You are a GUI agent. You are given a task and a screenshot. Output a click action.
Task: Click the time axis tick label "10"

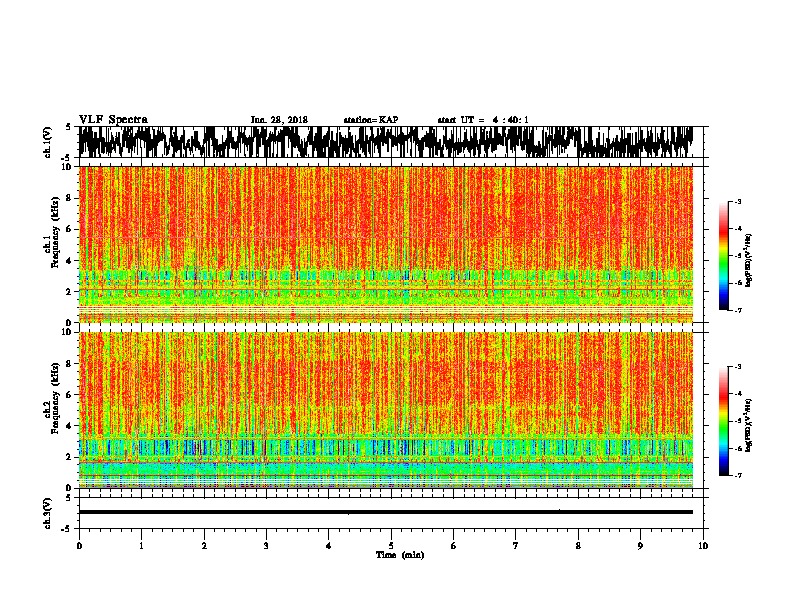pyautogui.click(x=703, y=546)
